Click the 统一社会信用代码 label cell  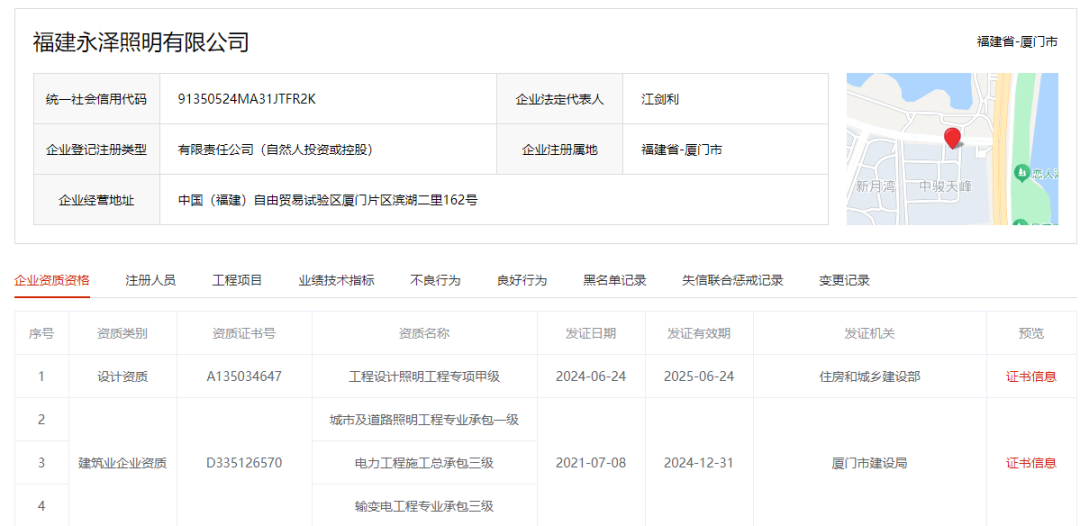pyautogui.click(x=96, y=99)
